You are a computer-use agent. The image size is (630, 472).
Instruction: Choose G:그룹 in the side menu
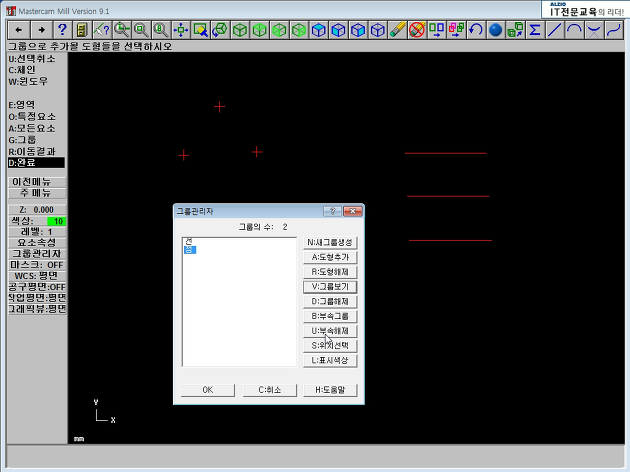pyautogui.click(x=22, y=140)
